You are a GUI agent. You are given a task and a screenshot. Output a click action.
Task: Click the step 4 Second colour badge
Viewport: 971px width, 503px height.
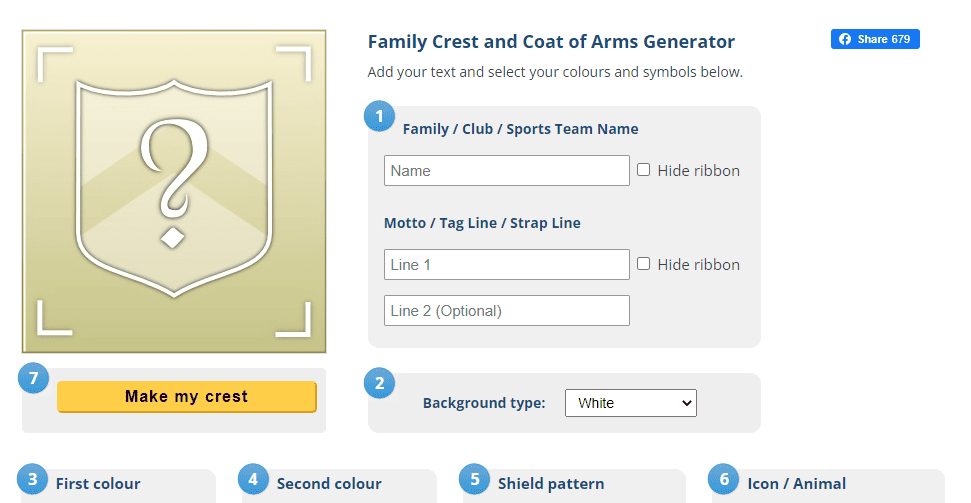point(254,479)
